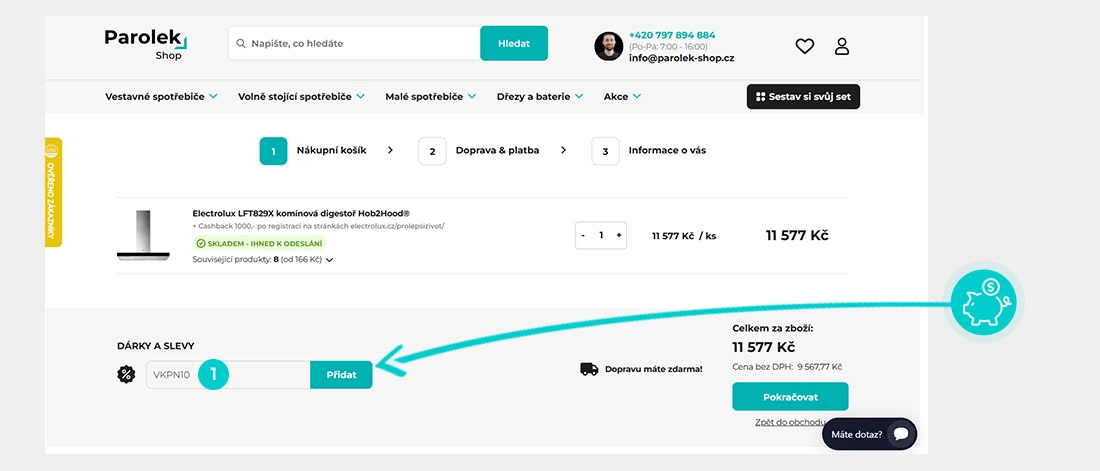
Task: Click the quantity value field
Action: (x=601, y=236)
